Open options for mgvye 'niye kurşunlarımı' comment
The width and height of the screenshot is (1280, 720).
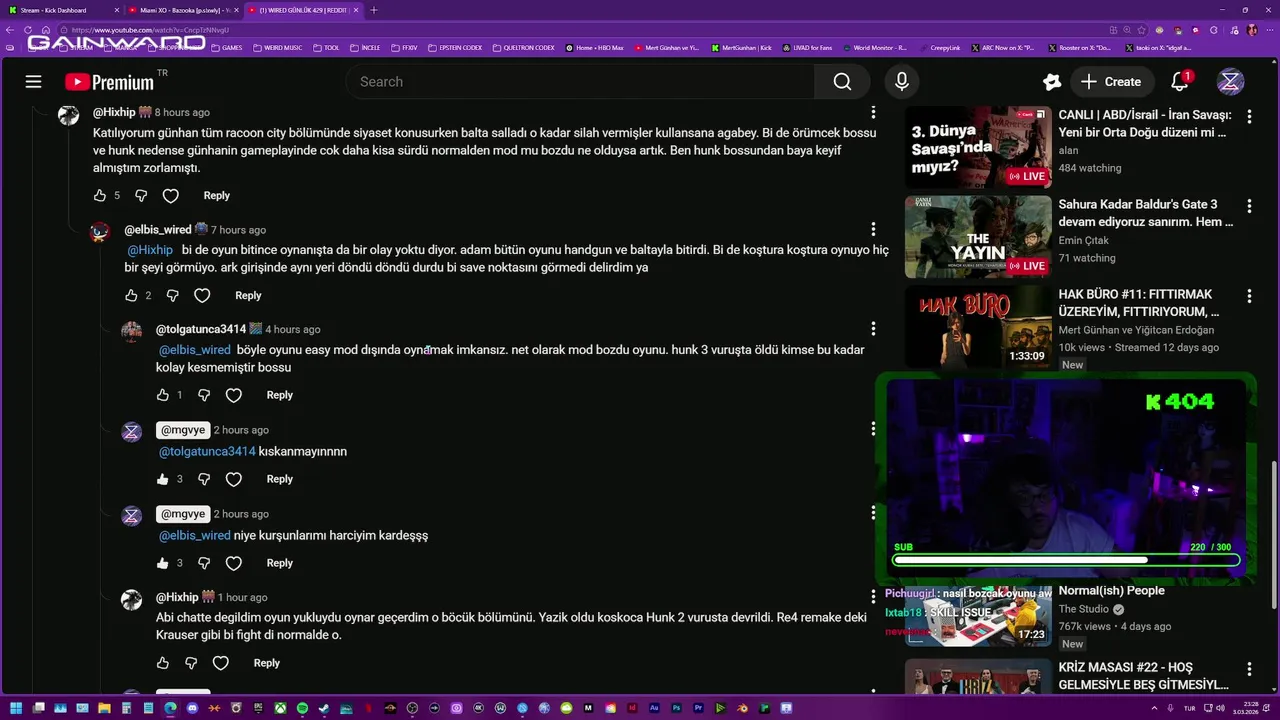point(873,513)
